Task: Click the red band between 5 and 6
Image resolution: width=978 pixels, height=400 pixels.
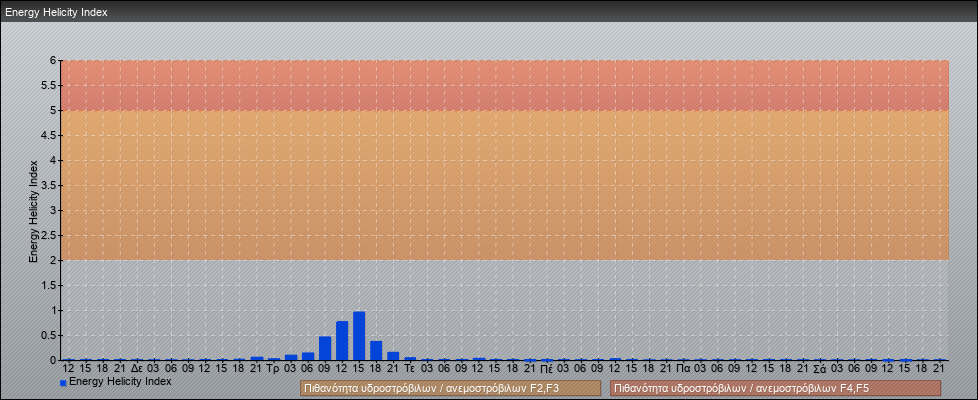Action: [504, 85]
